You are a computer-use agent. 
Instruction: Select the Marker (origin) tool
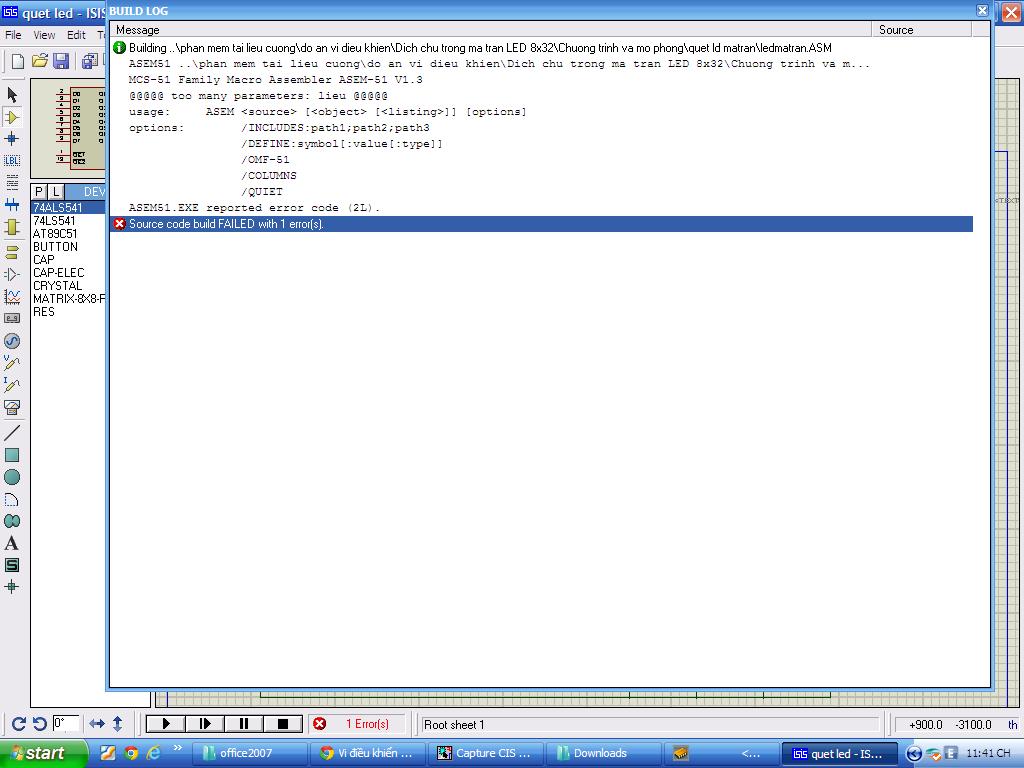tap(12, 587)
